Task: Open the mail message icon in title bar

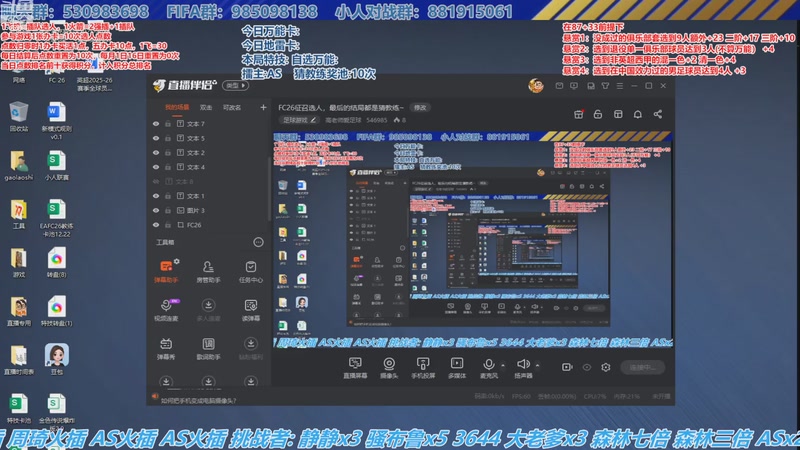Action: [x=559, y=86]
